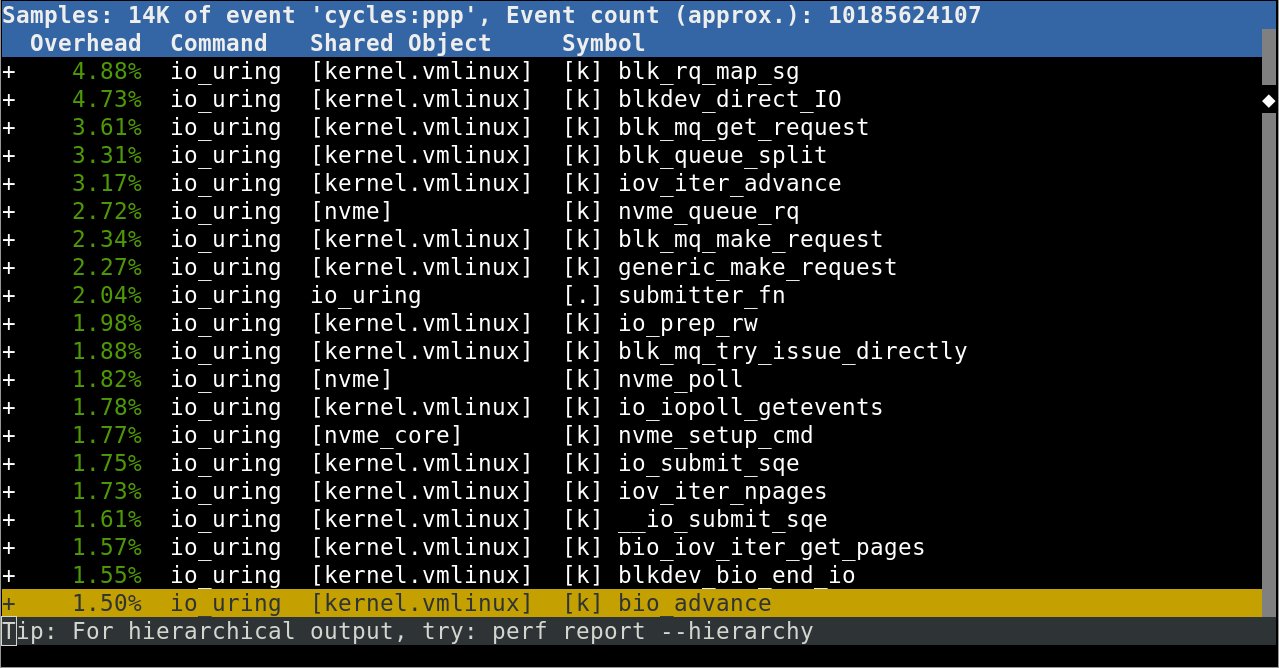Image resolution: width=1279 pixels, height=668 pixels.
Task: Select the Shared Object column header
Action: [400, 44]
